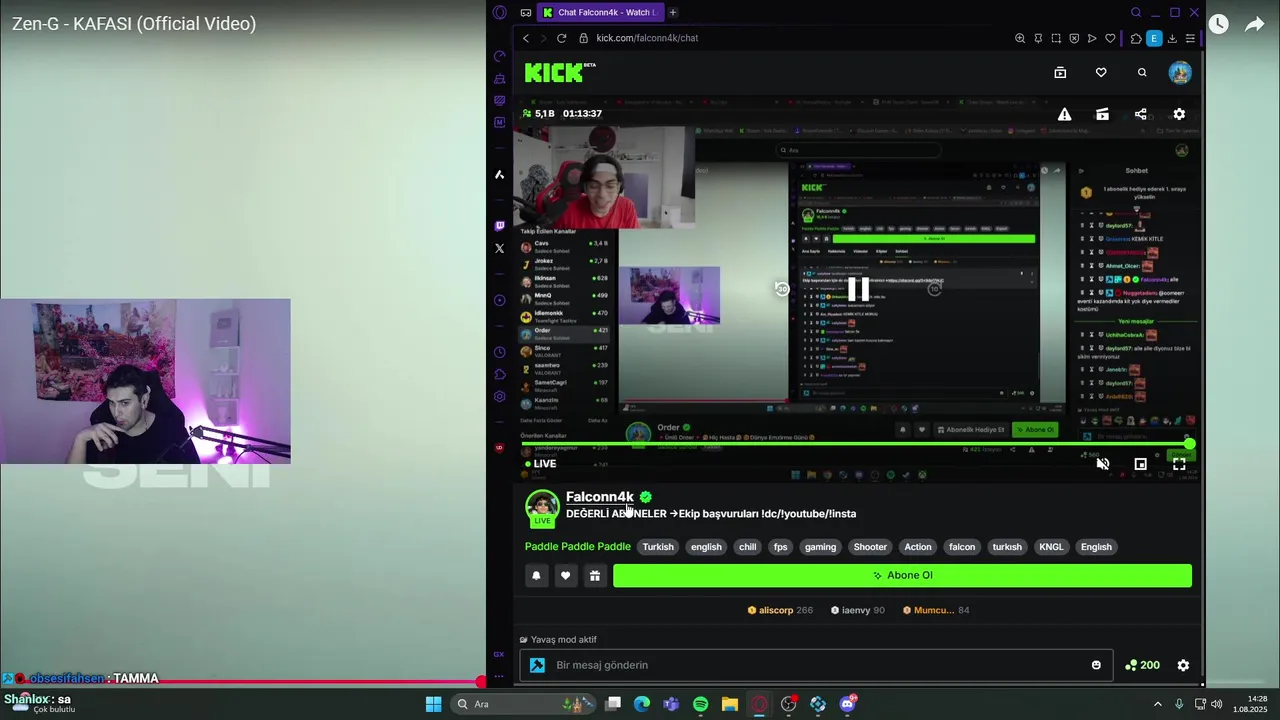This screenshot has width=1280, height=720.
Task: Open iaenvy top gifter entry
Action: 858,610
